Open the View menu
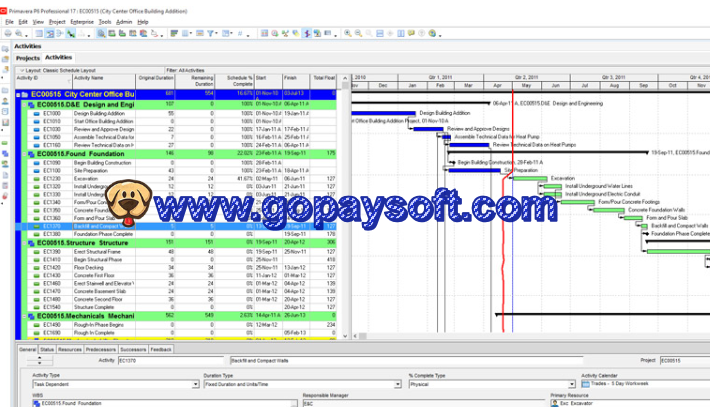Screen dimensions: 710x407 click(x=38, y=22)
